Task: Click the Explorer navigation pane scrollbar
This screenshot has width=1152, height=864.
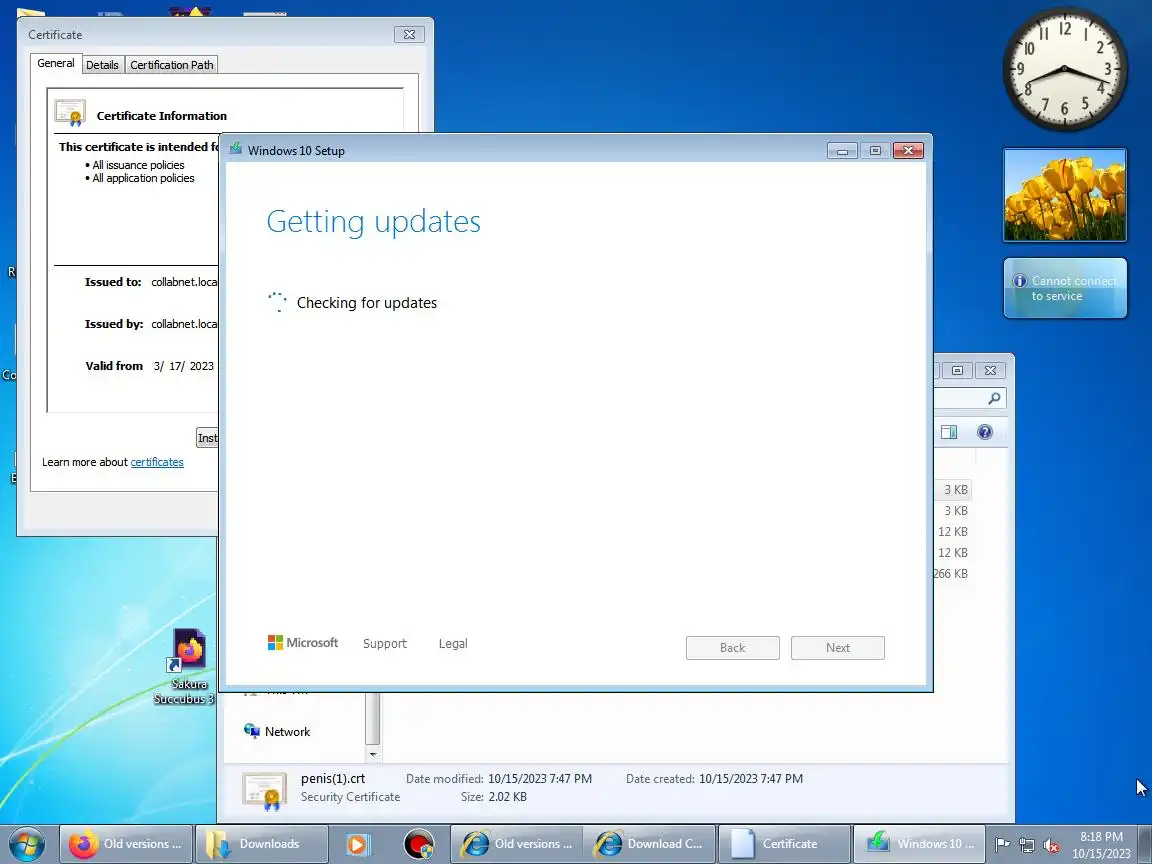Action: click(372, 717)
